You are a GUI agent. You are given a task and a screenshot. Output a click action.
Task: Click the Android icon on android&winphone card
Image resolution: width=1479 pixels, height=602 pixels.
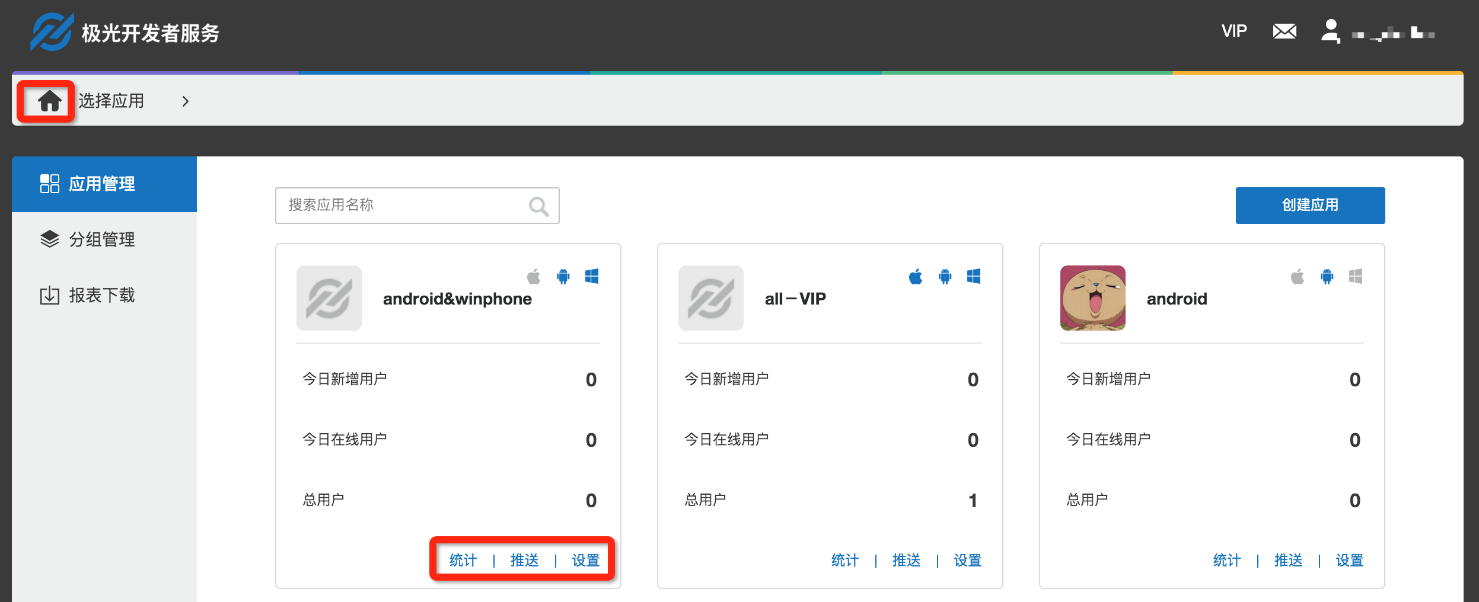(x=562, y=276)
